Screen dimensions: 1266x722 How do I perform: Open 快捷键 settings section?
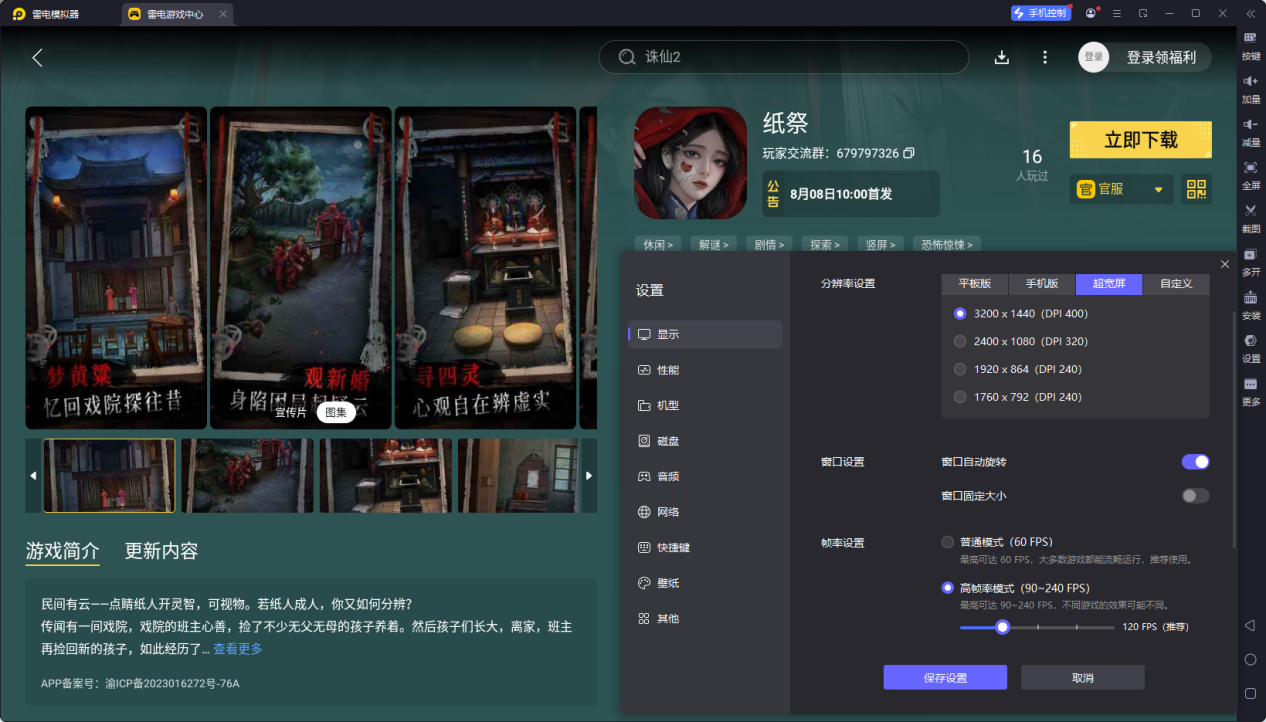pyautogui.click(x=705, y=548)
